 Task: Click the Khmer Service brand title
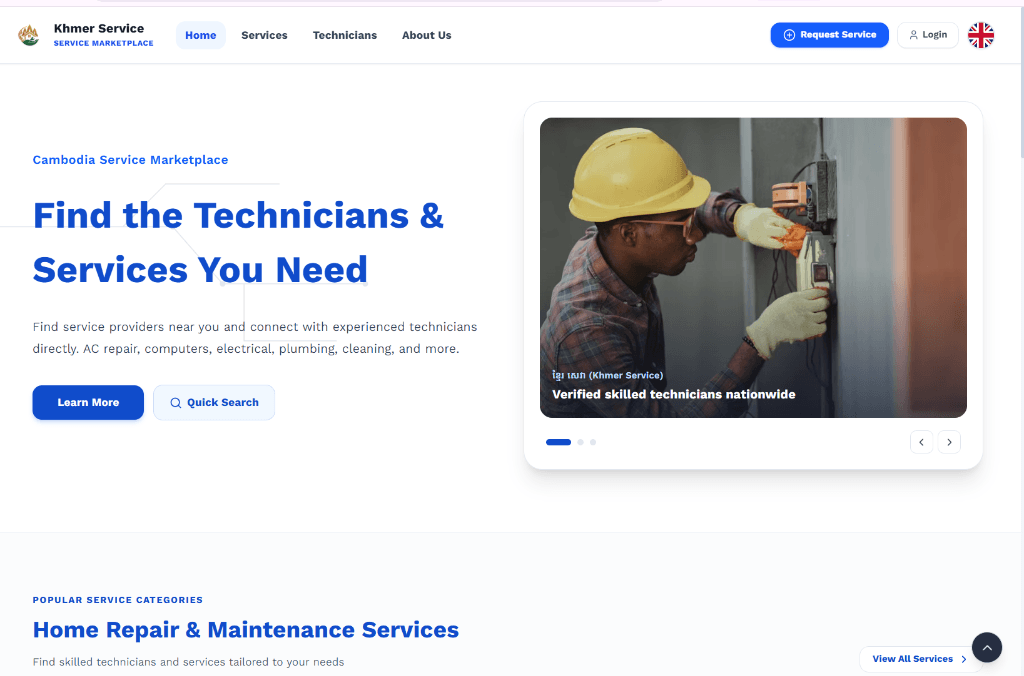[x=99, y=28]
